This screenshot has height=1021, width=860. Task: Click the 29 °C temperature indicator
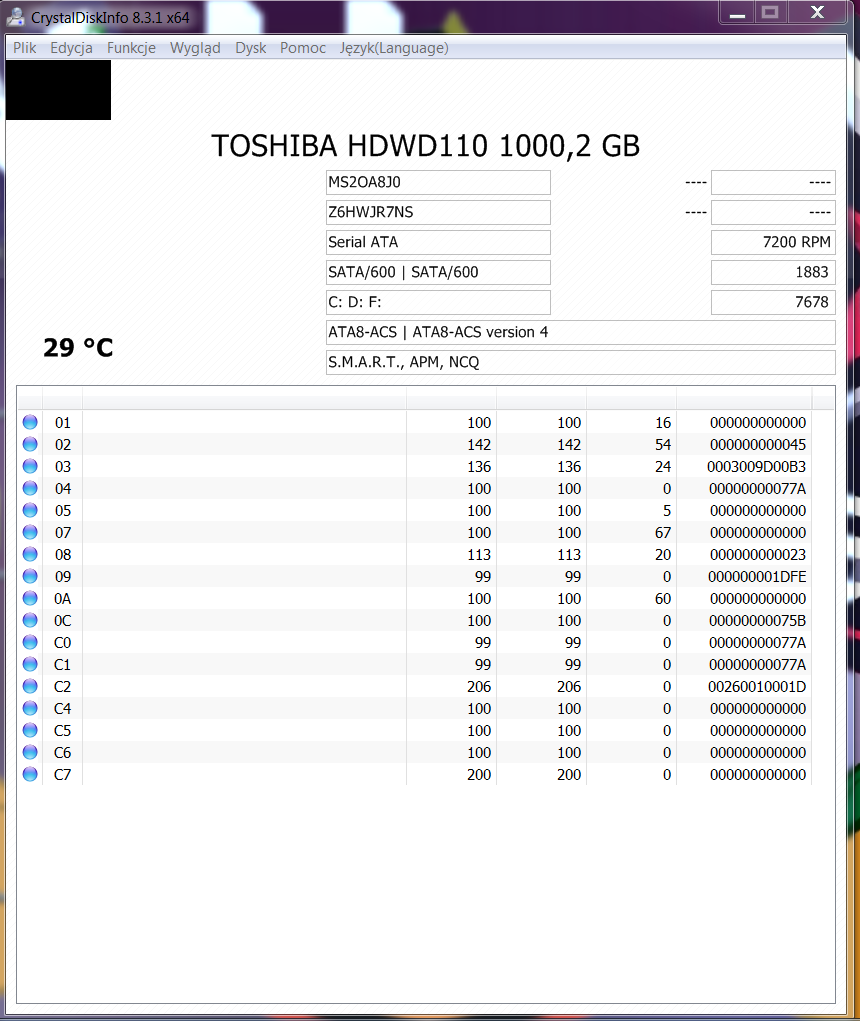pos(78,348)
